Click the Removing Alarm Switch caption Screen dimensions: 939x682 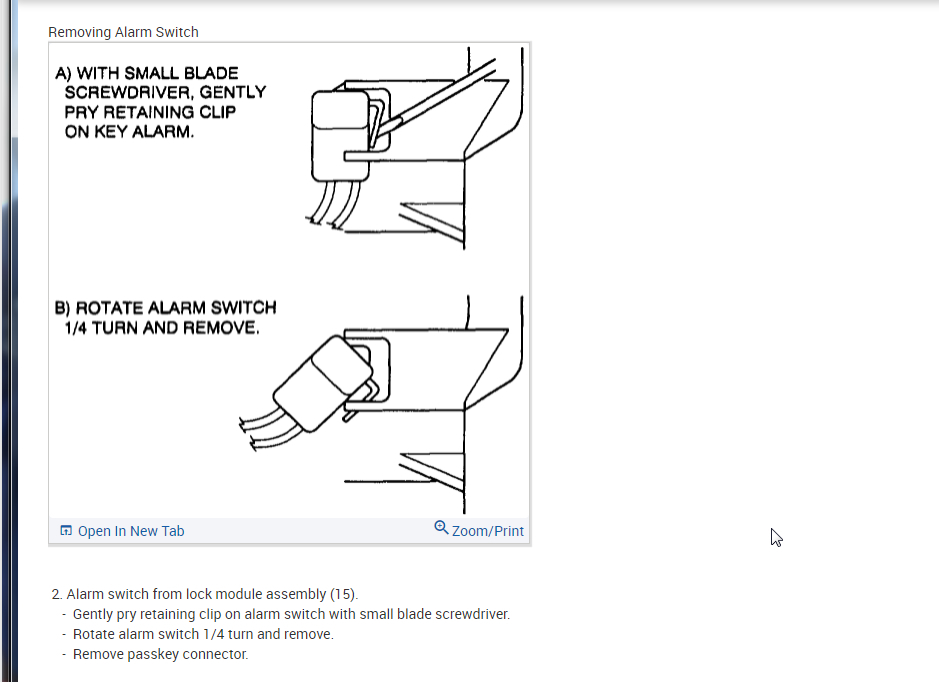click(123, 32)
